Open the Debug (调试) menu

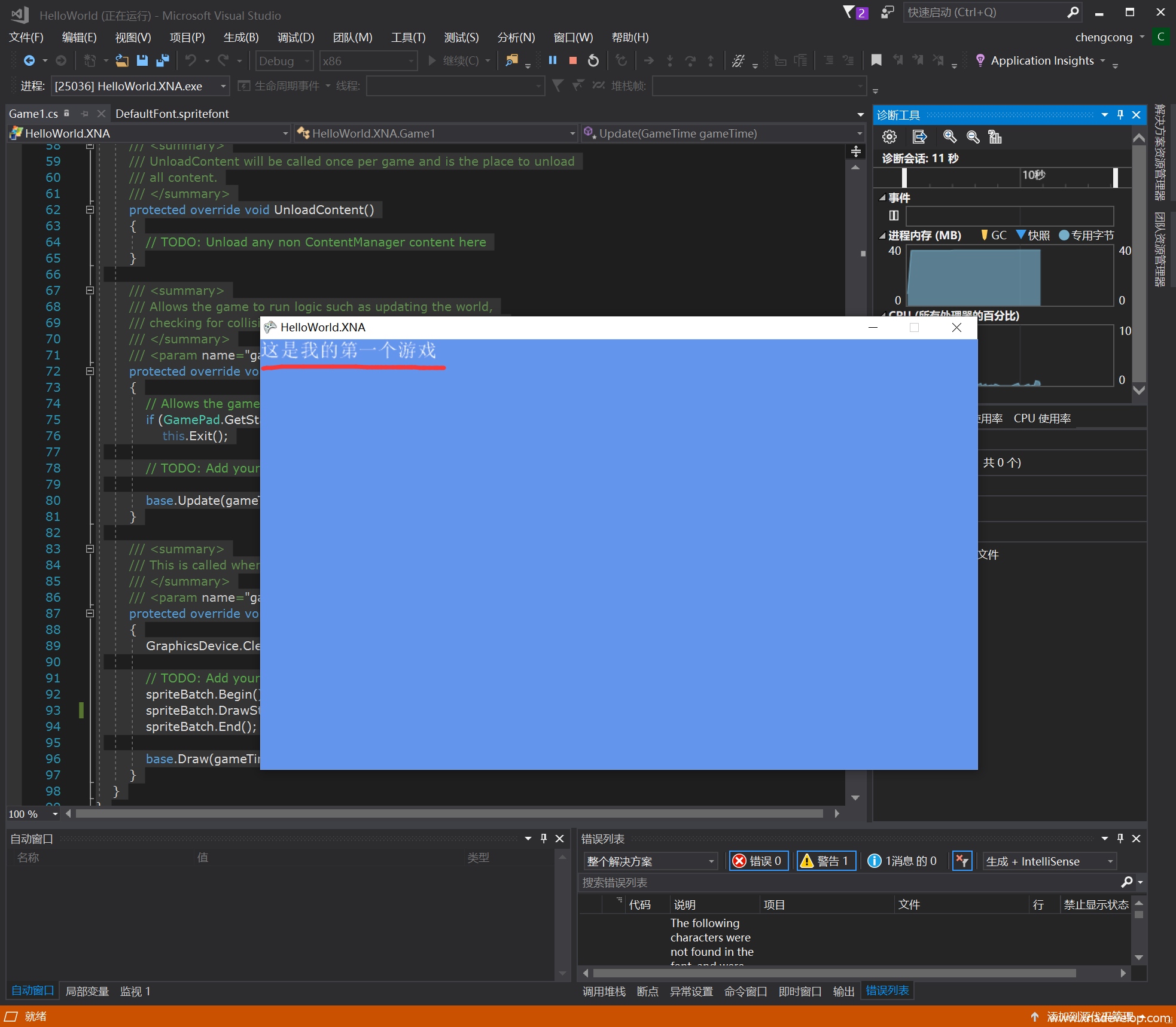click(295, 37)
